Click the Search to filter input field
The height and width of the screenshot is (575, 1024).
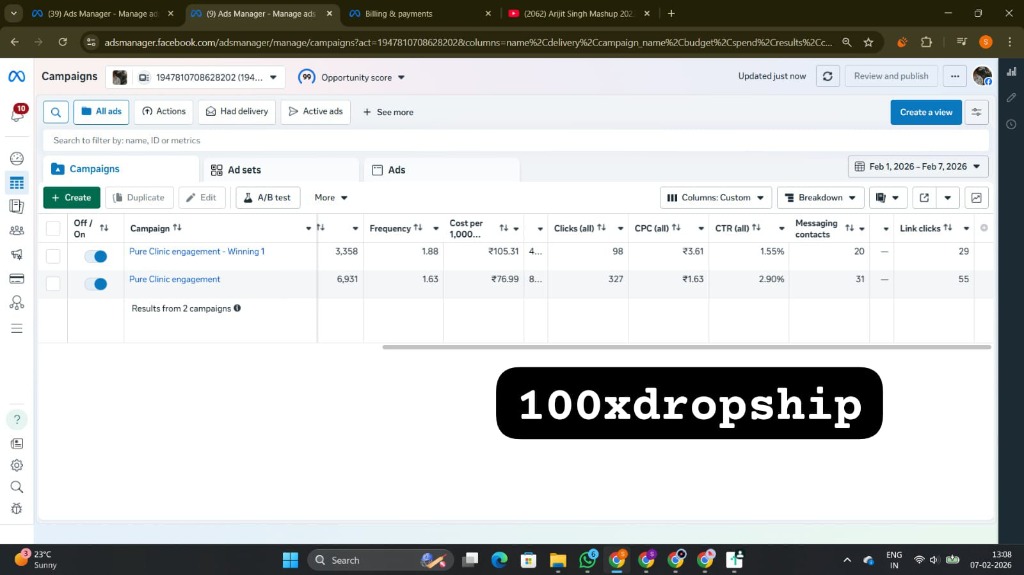(x=516, y=140)
